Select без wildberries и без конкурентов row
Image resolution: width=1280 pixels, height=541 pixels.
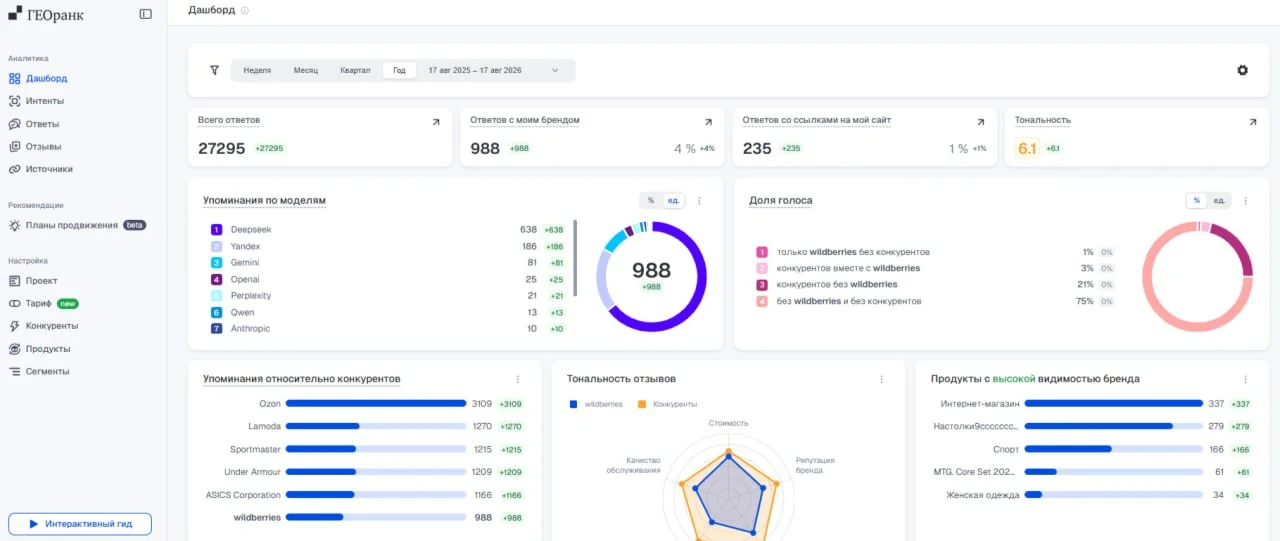click(x=935, y=301)
